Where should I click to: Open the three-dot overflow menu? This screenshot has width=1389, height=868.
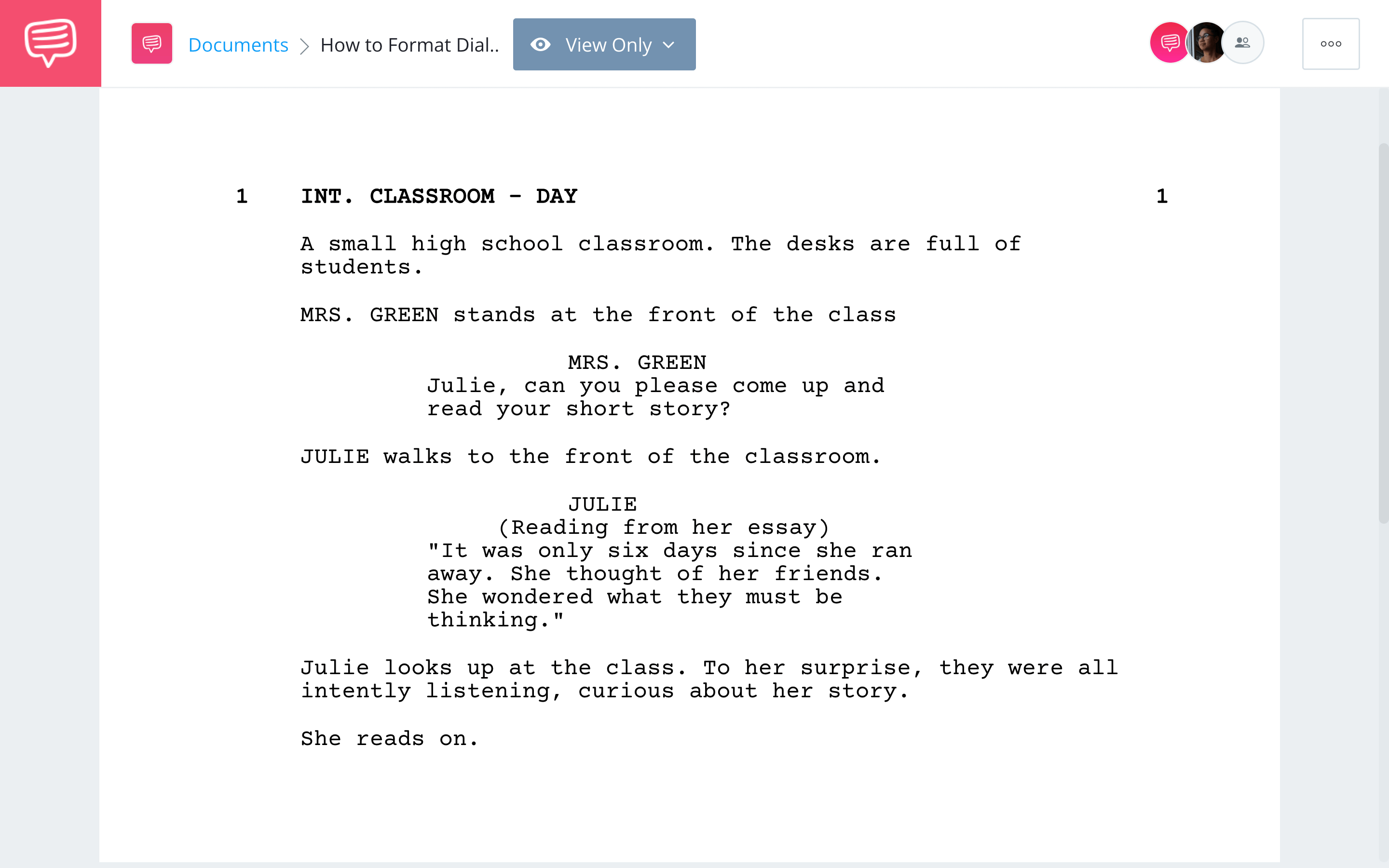pos(1331,44)
